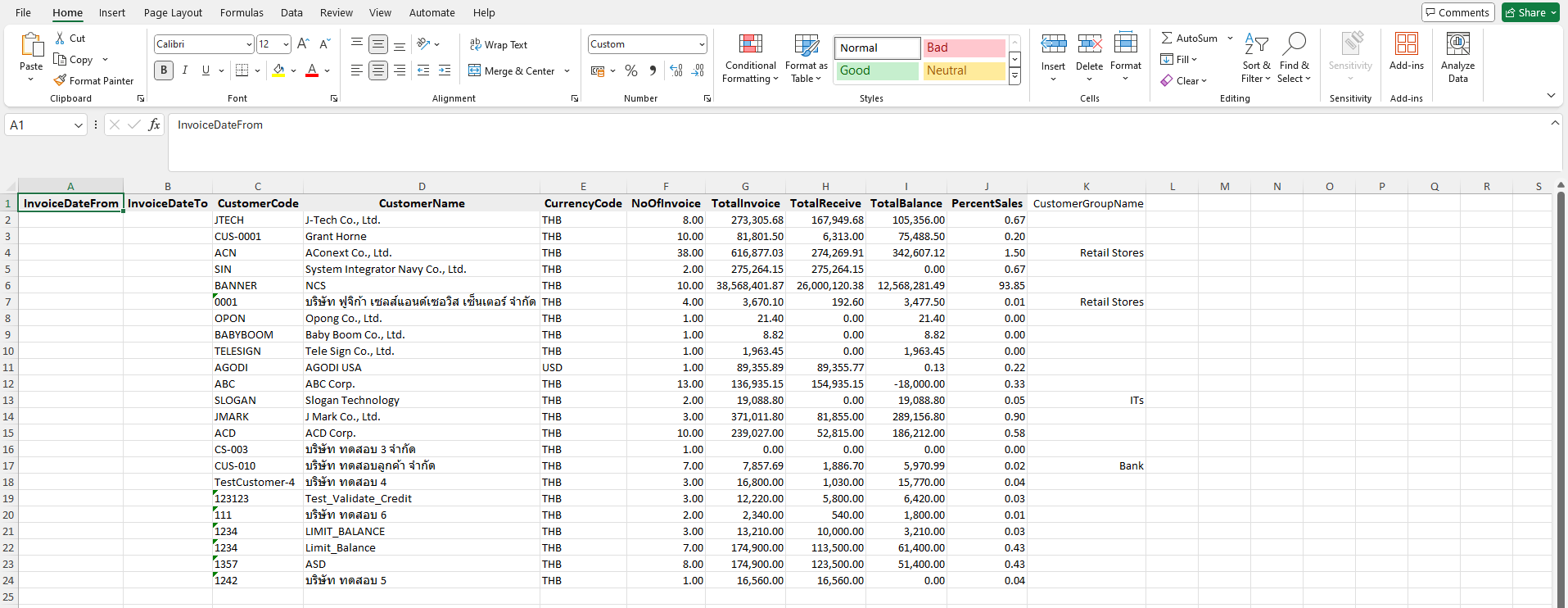Apply the Bad cell style

click(964, 48)
